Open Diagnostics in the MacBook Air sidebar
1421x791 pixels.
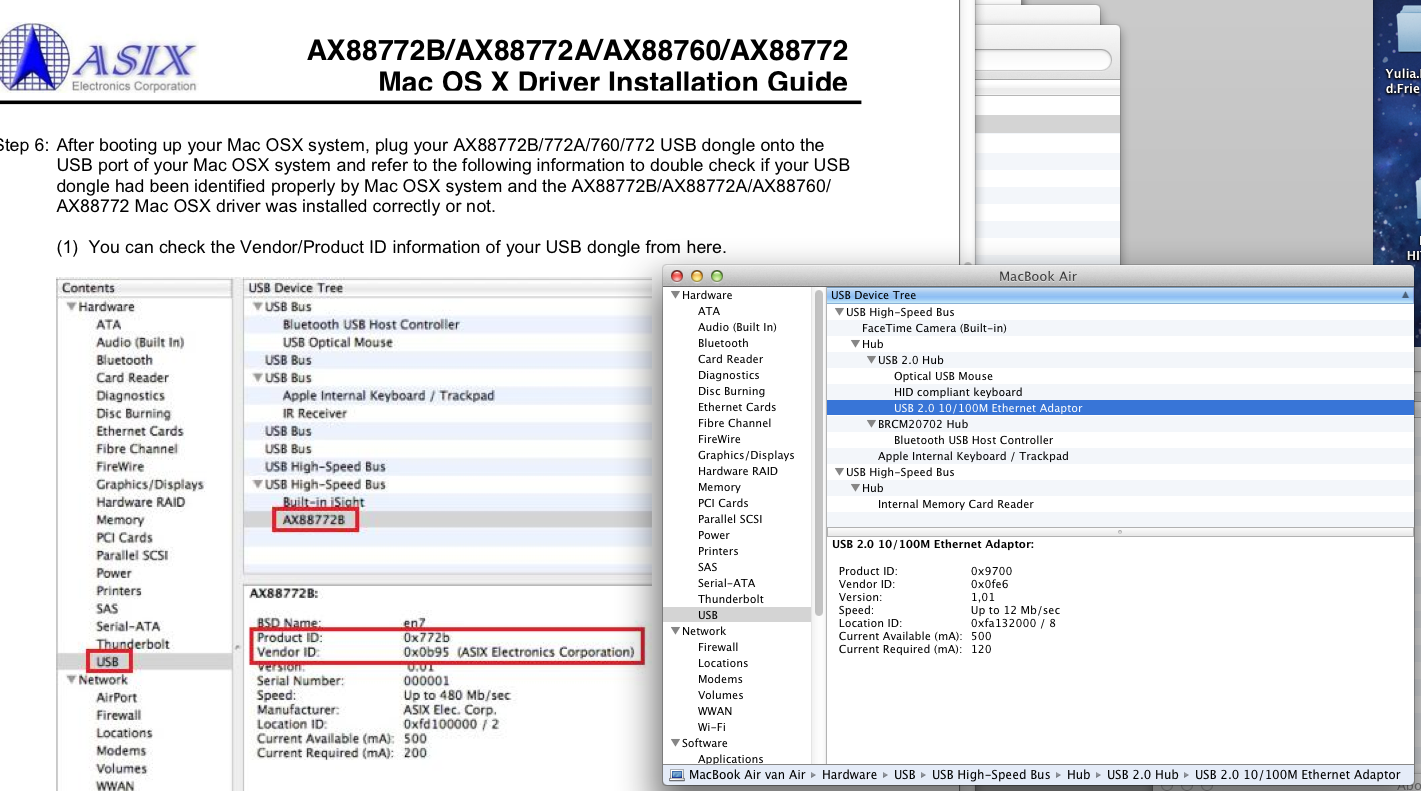click(728, 375)
